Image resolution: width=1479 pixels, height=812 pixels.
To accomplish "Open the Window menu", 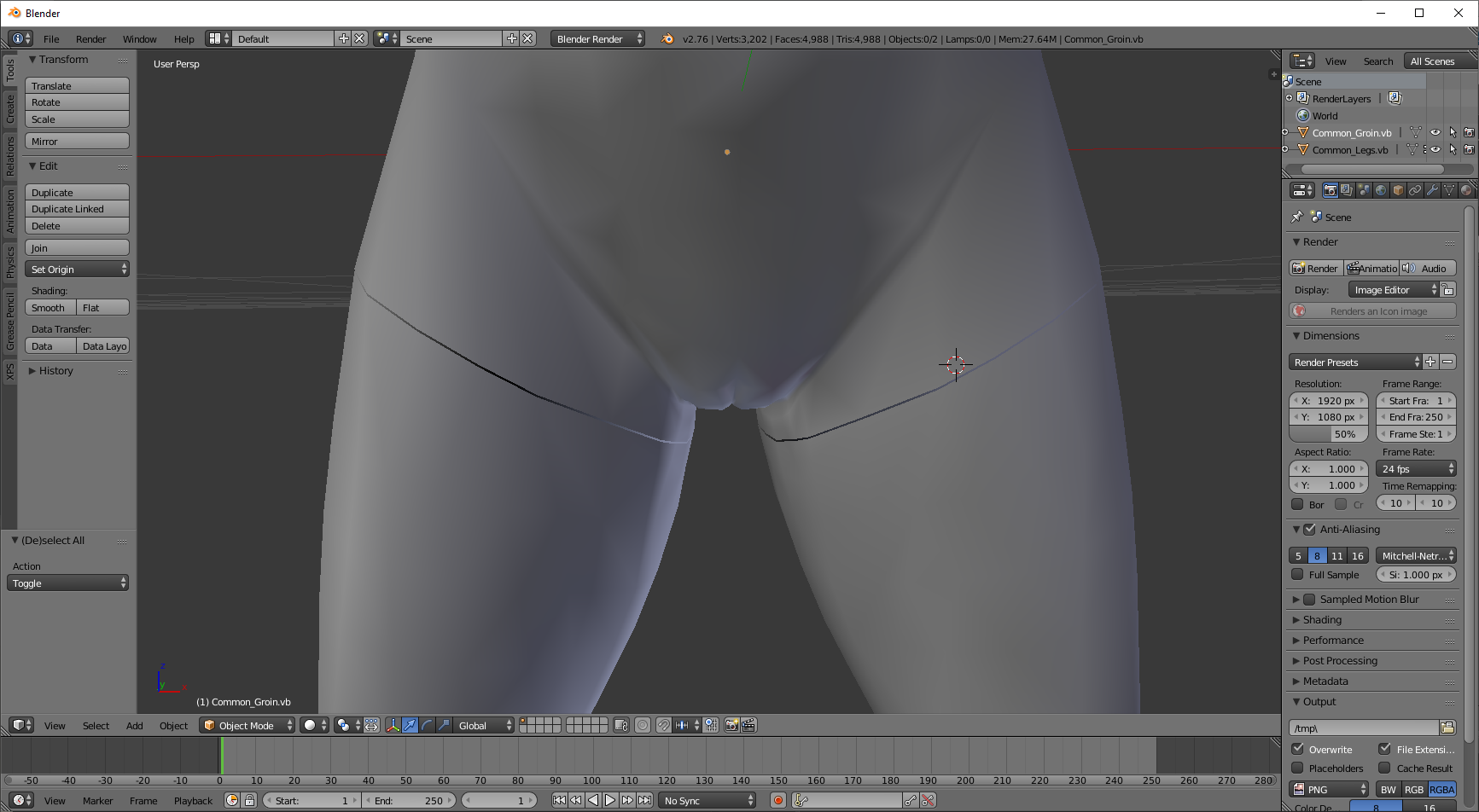I will pyautogui.click(x=139, y=39).
